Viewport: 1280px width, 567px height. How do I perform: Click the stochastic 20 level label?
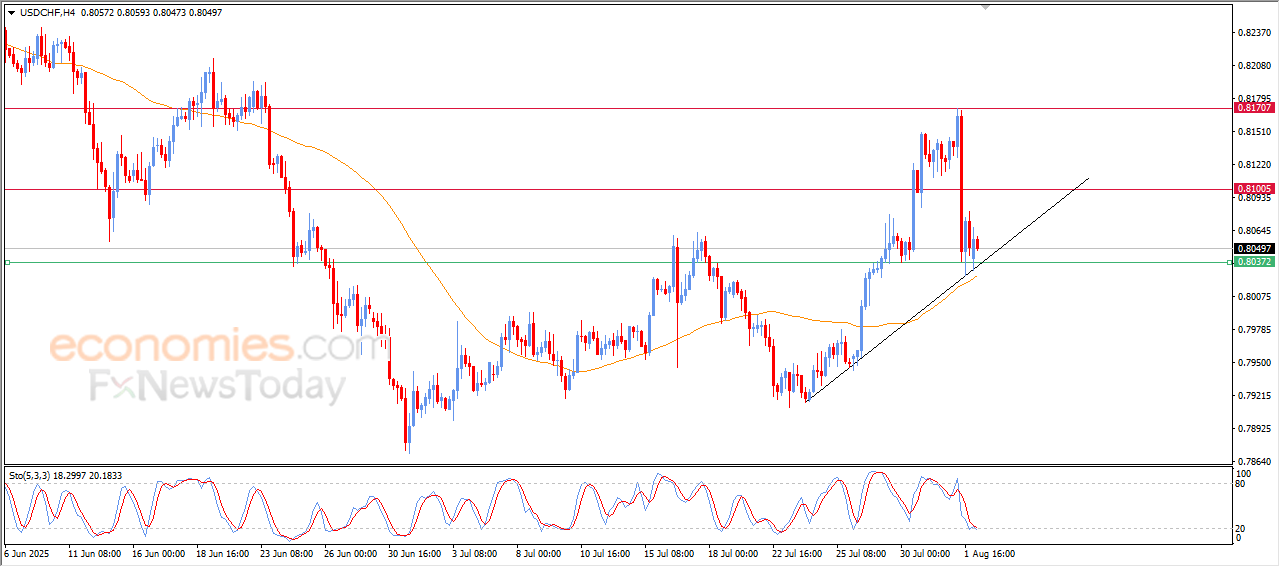(x=1241, y=527)
